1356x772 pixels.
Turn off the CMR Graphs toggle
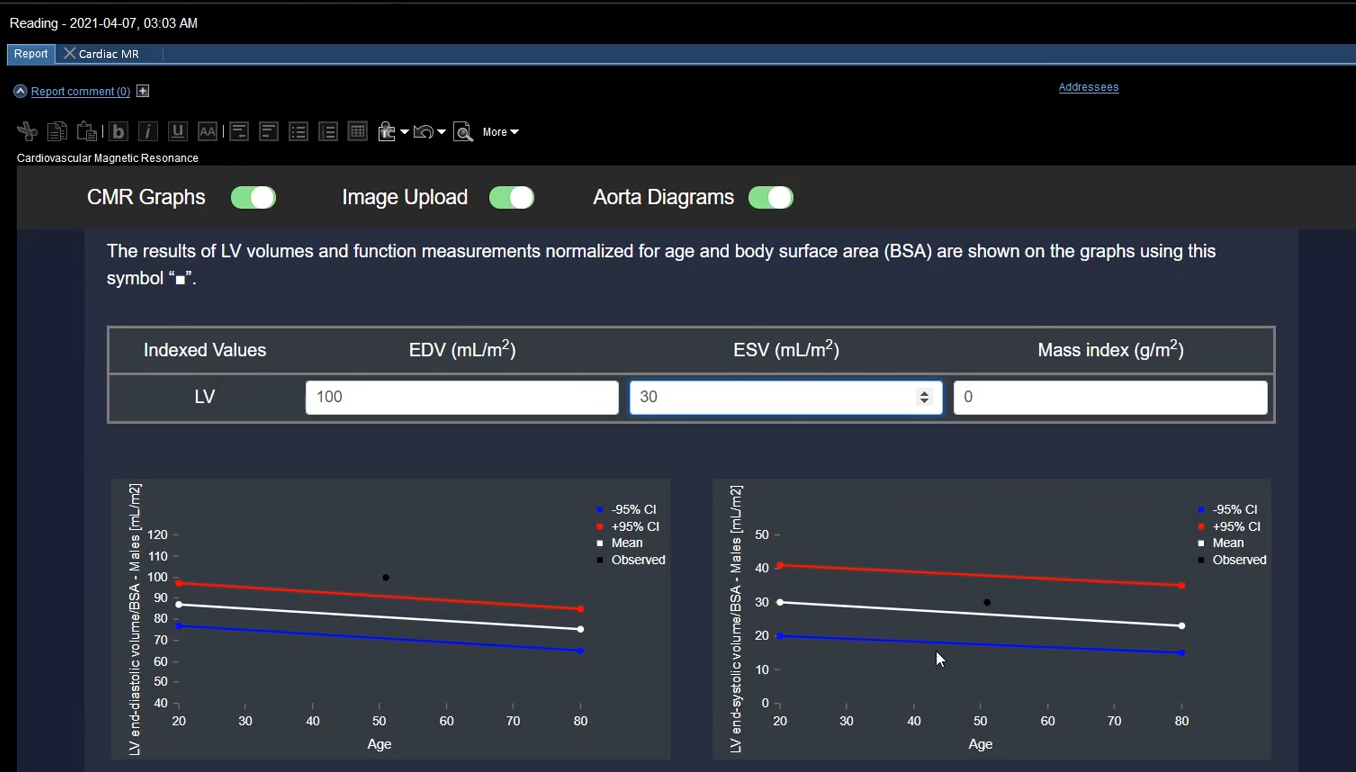(254, 198)
